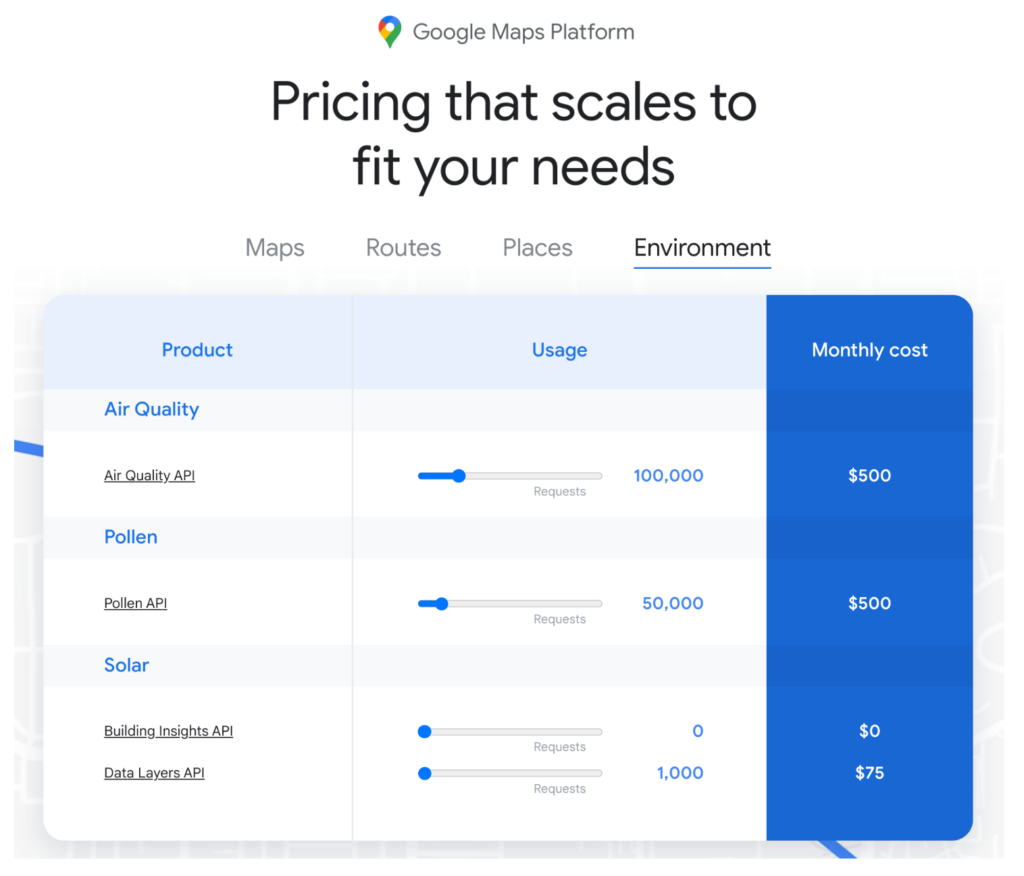1024x876 pixels.
Task: Select the Places tab
Action: (537, 248)
